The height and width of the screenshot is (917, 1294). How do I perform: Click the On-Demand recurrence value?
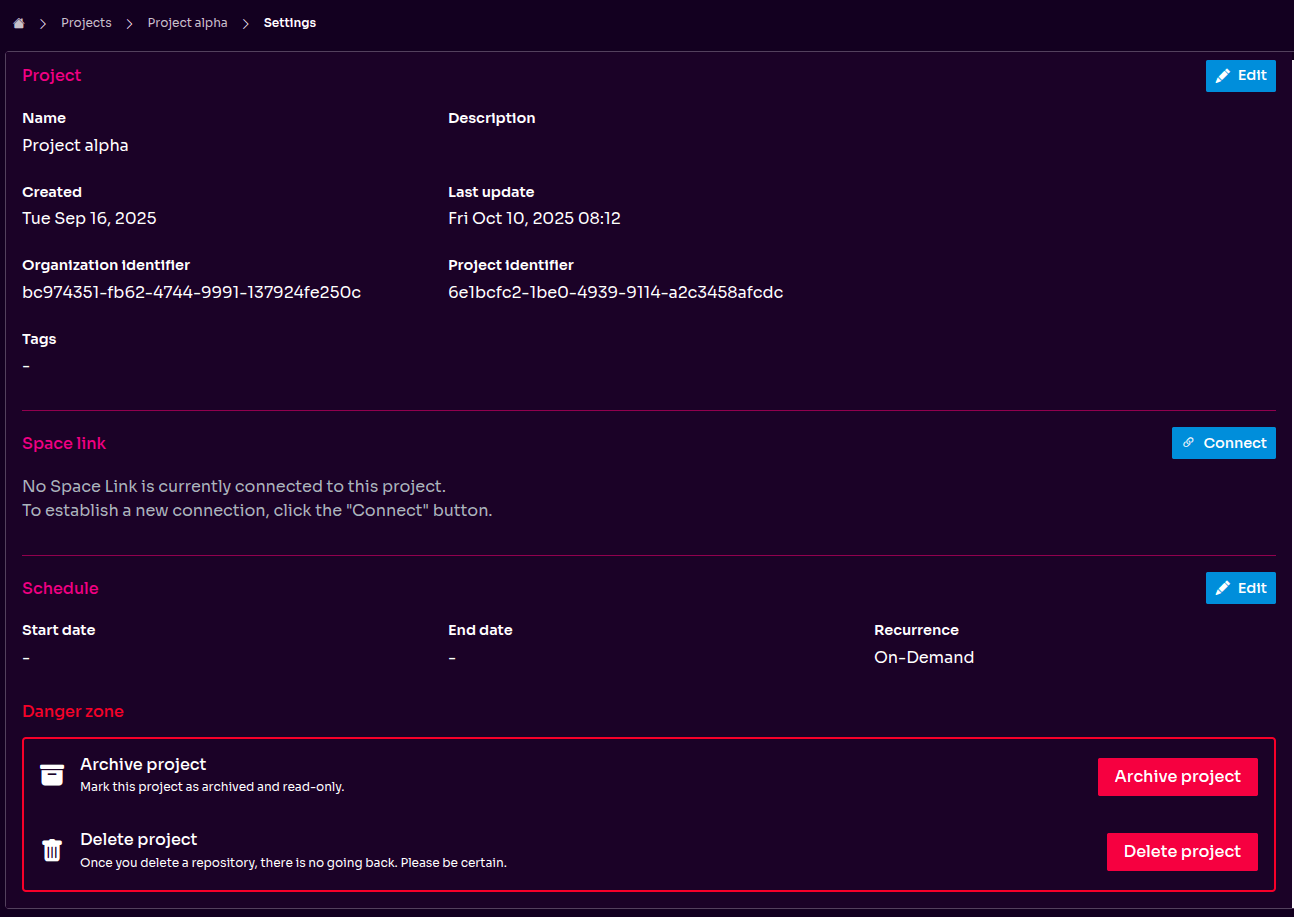pos(923,657)
